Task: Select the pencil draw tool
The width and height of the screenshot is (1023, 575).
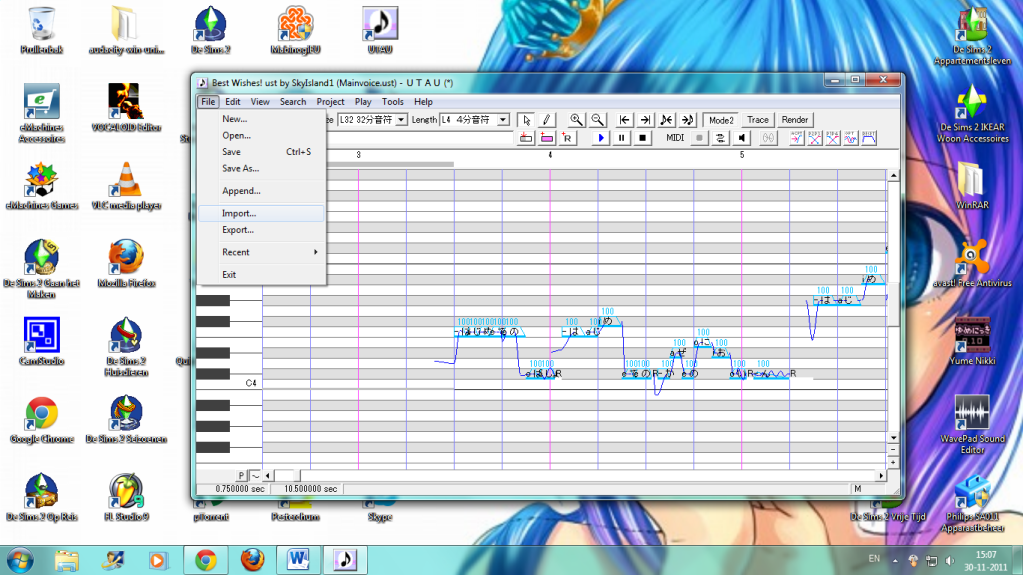Action: pos(547,120)
